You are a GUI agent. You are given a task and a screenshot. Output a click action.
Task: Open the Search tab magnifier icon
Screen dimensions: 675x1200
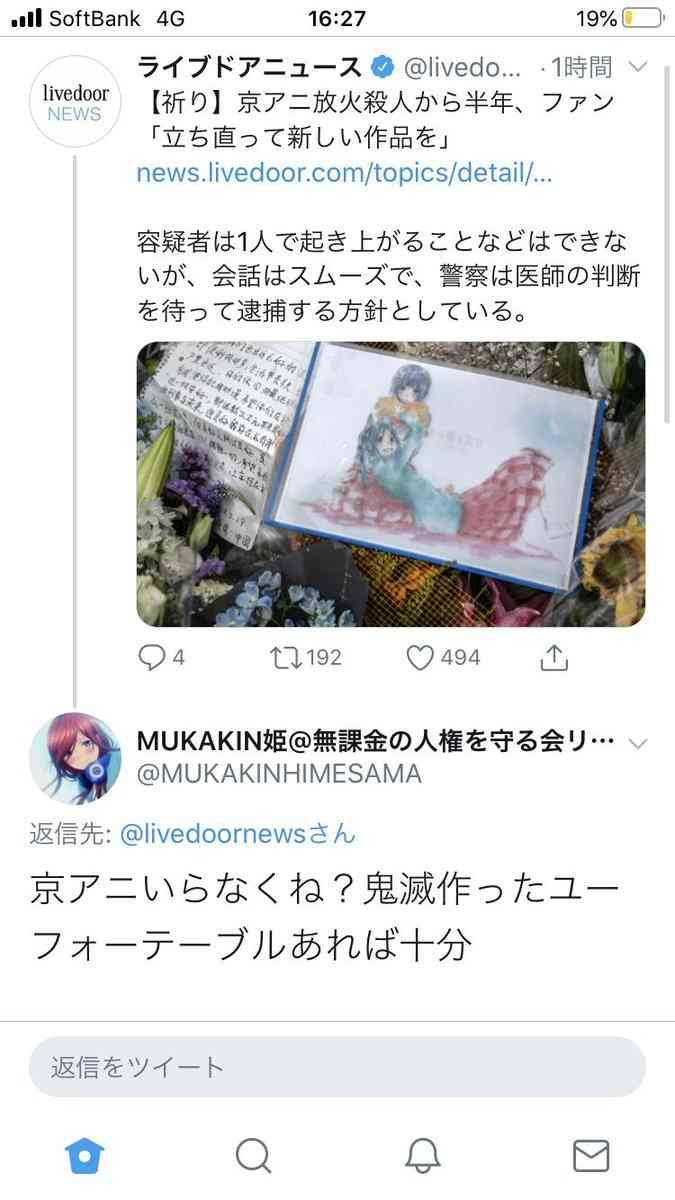[x=253, y=1155]
